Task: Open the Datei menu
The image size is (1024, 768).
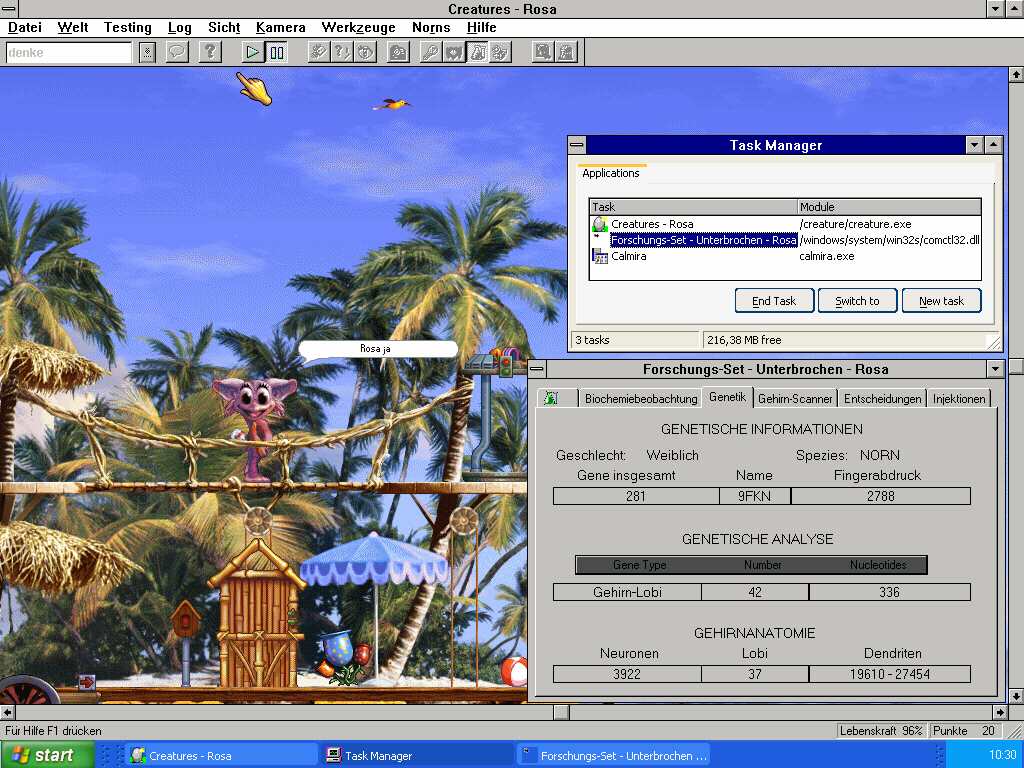Action: tap(25, 27)
